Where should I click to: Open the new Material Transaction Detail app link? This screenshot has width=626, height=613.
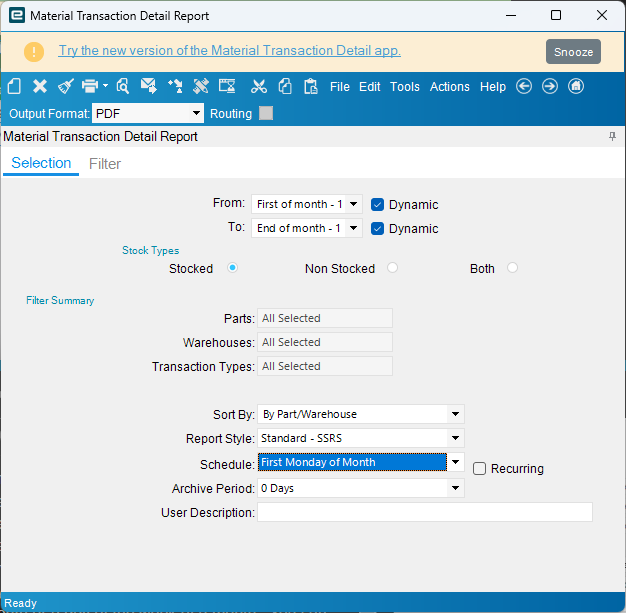pyautogui.click(x=230, y=51)
